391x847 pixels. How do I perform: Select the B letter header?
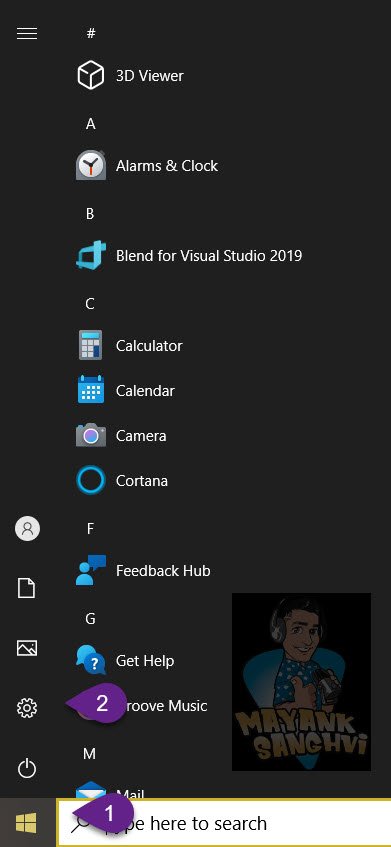click(90, 214)
